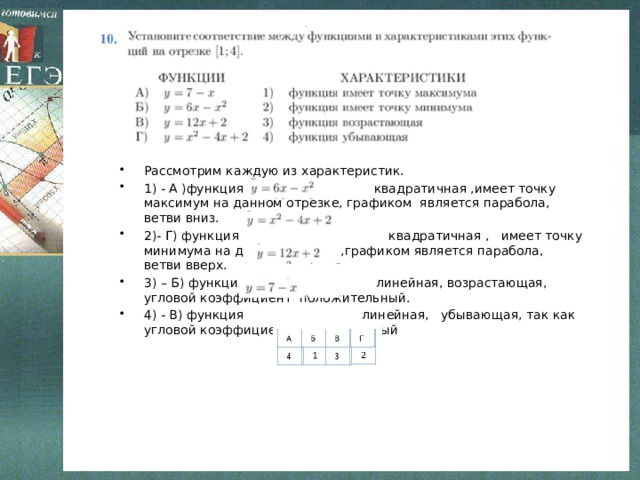Screen dimensions: 640x480
Task: Click function Б) y = 6x − x² in list
Action: click(181, 107)
